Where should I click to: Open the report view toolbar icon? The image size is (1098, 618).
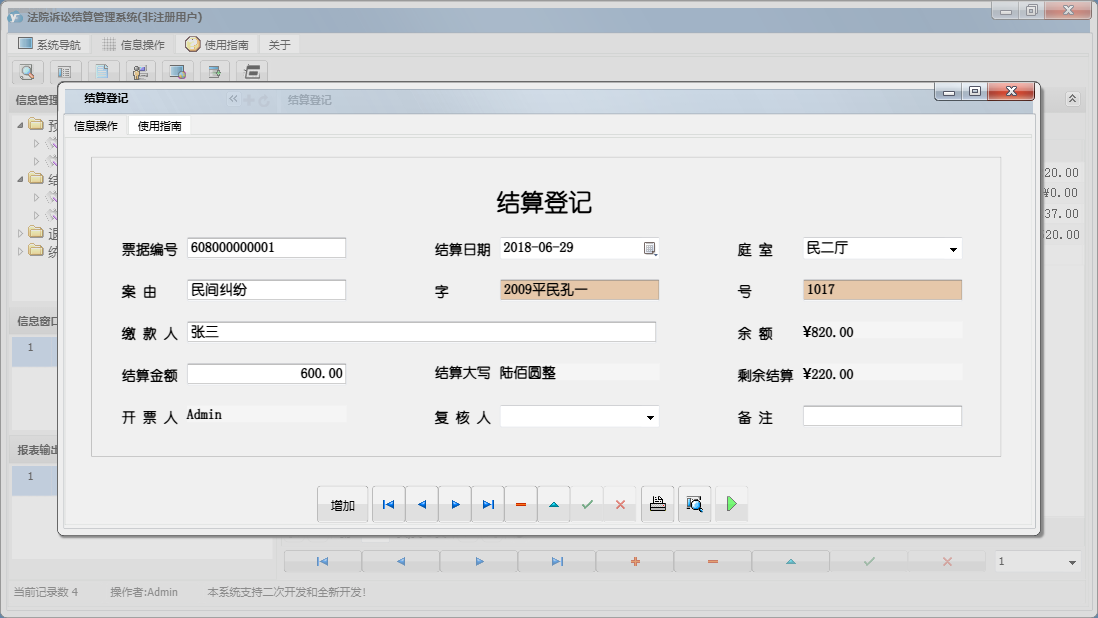[64, 72]
